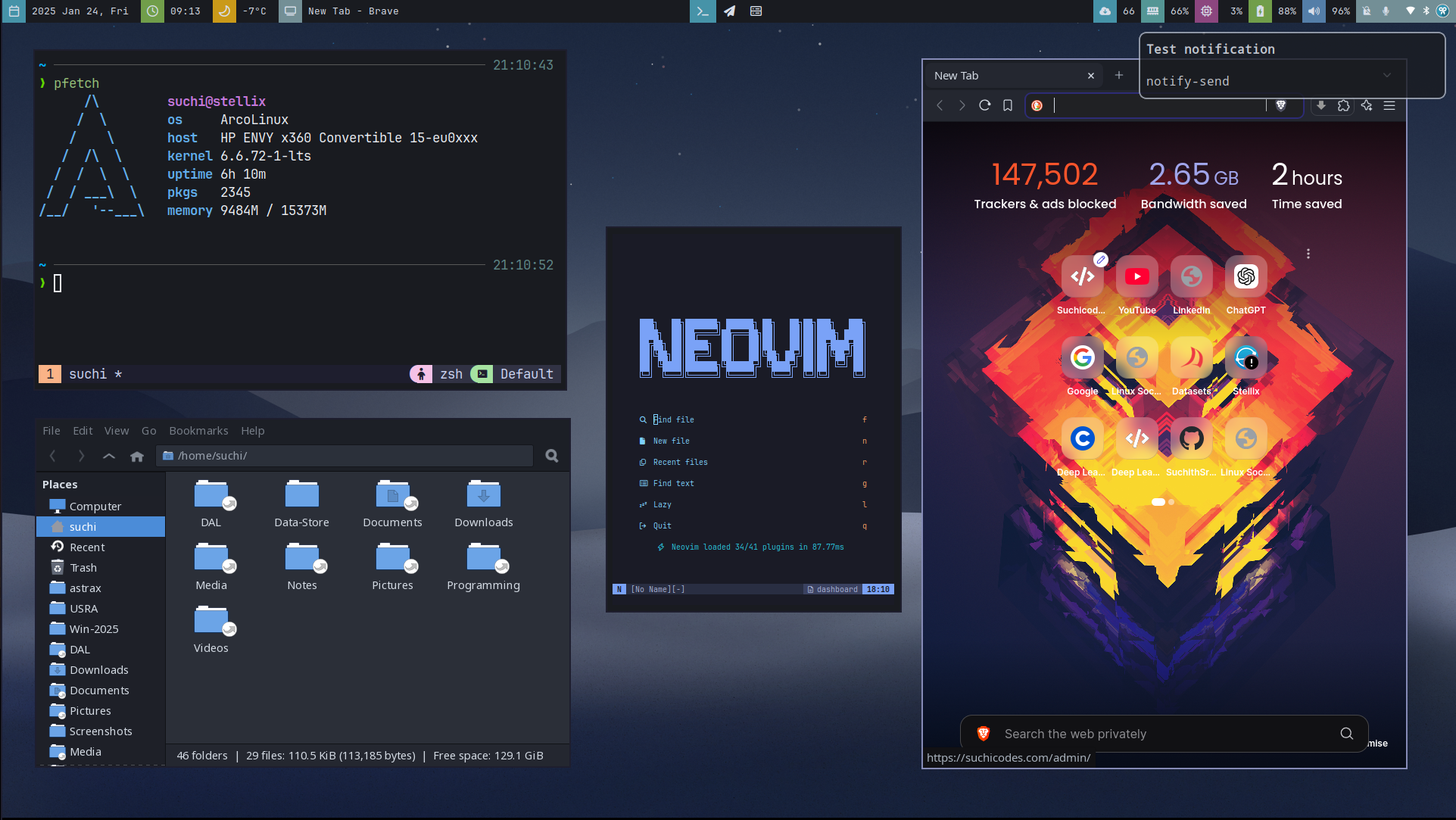
Task: Click file manager search magnifier icon
Action: [x=552, y=456]
